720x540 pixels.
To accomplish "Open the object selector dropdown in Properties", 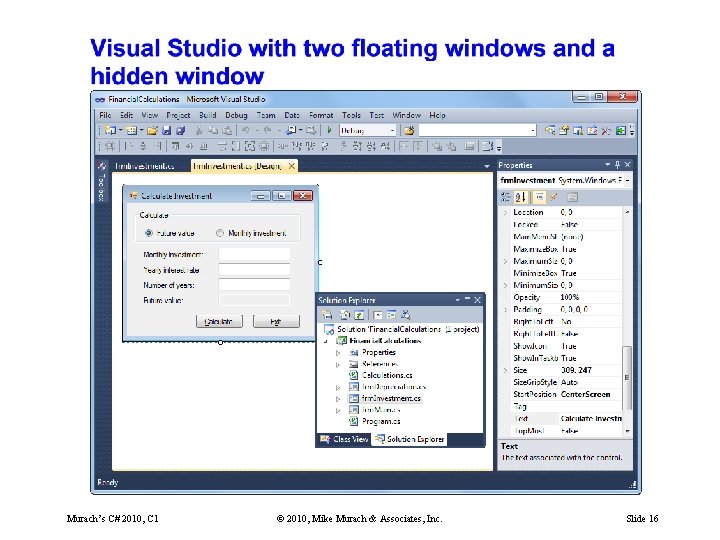I will pos(627,180).
